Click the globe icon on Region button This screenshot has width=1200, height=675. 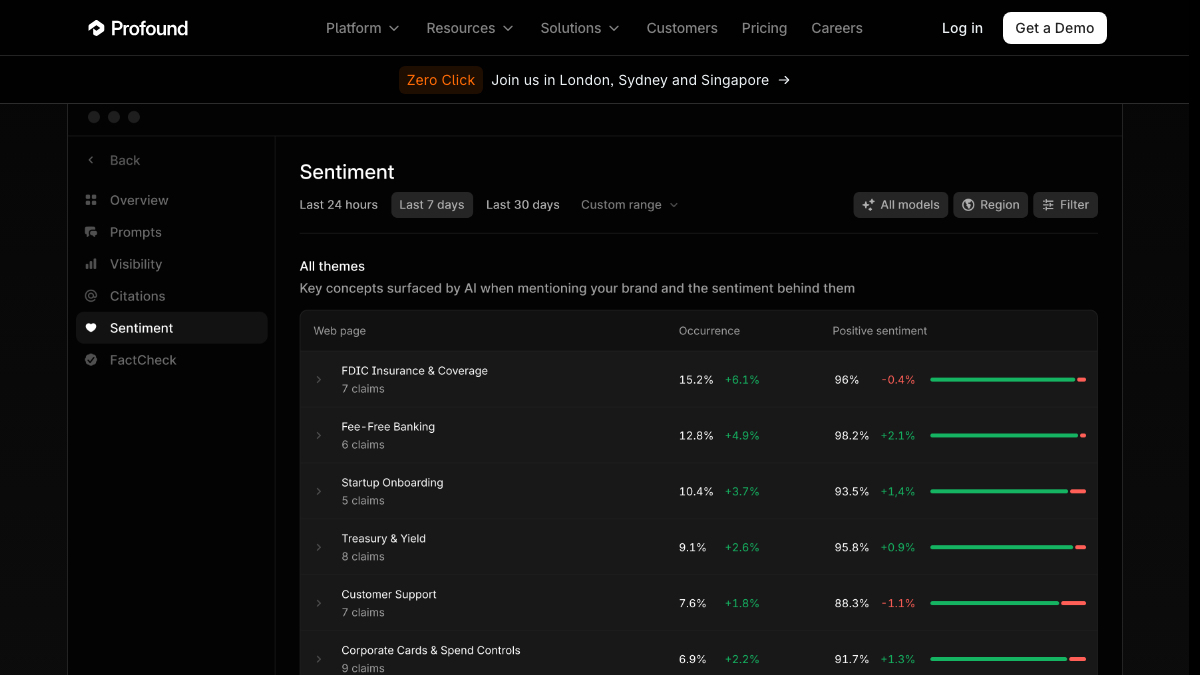[968, 205]
